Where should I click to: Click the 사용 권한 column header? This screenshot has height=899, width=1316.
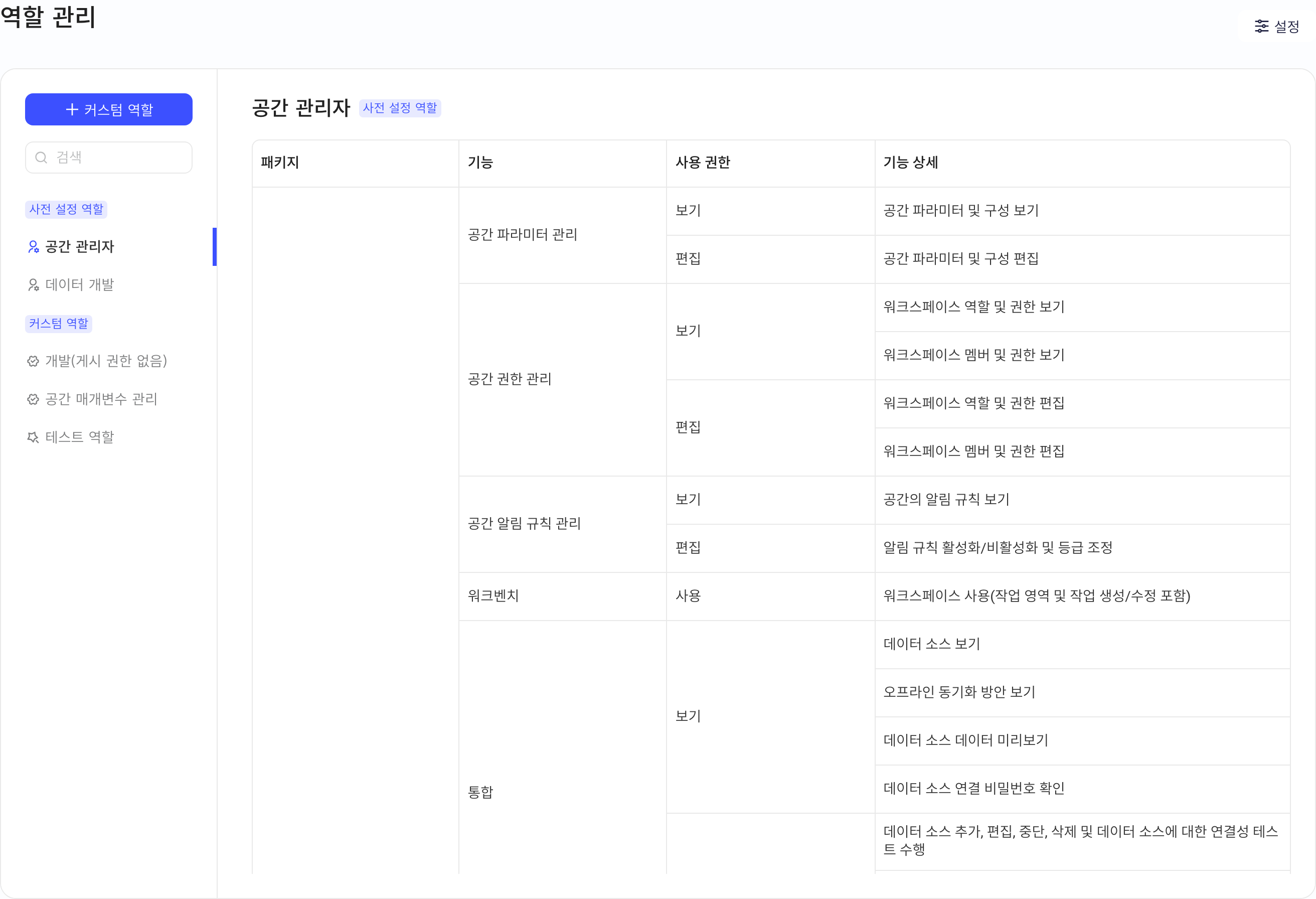point(771,163)
